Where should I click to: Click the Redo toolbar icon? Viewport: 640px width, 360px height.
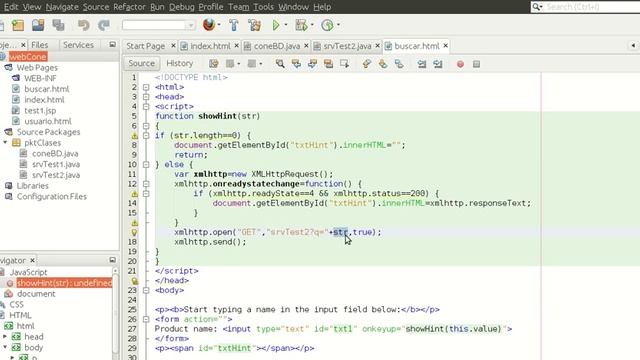click(104, 25)
